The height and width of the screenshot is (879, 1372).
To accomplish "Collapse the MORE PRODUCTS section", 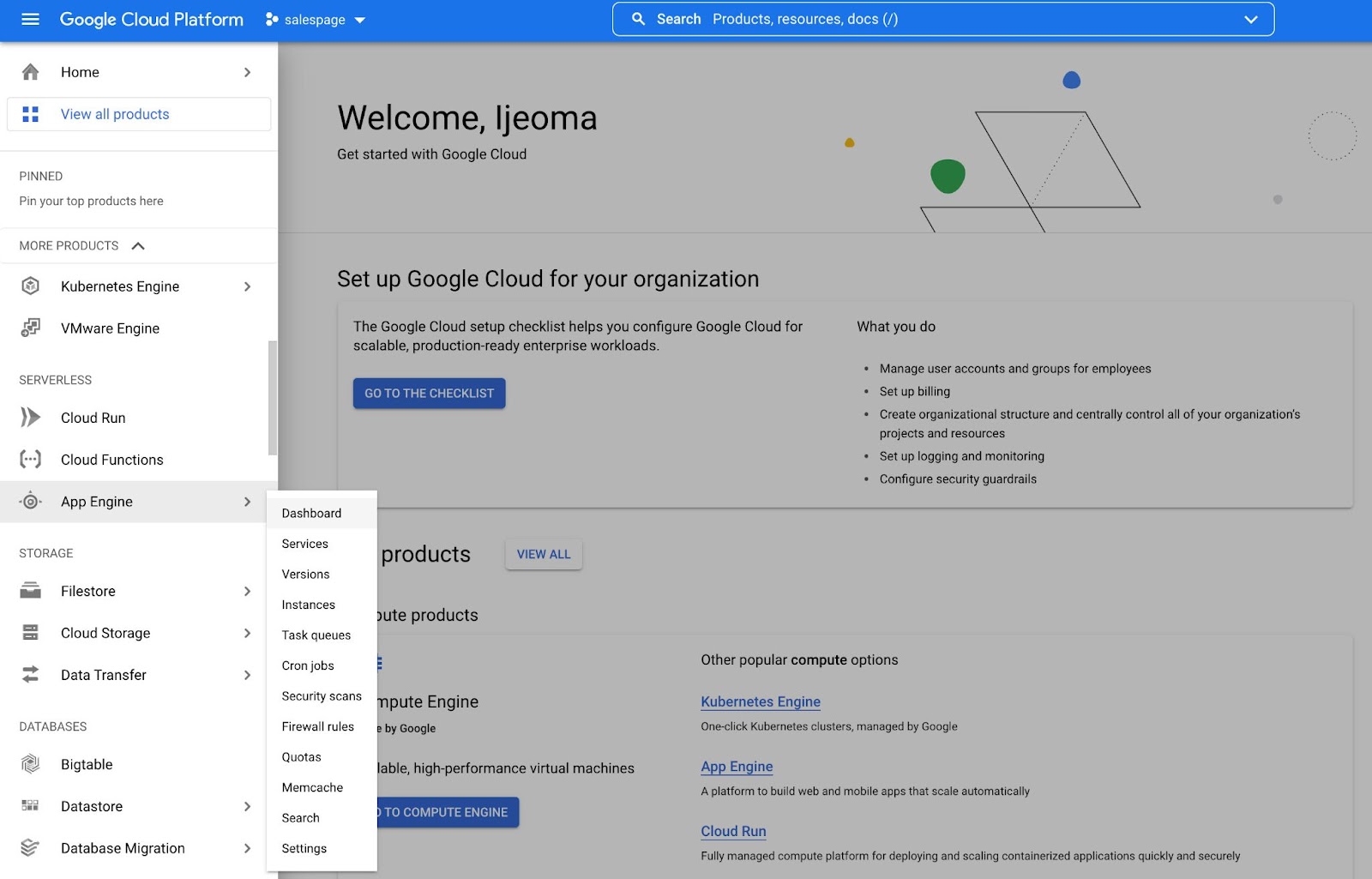I will (138, 246).
